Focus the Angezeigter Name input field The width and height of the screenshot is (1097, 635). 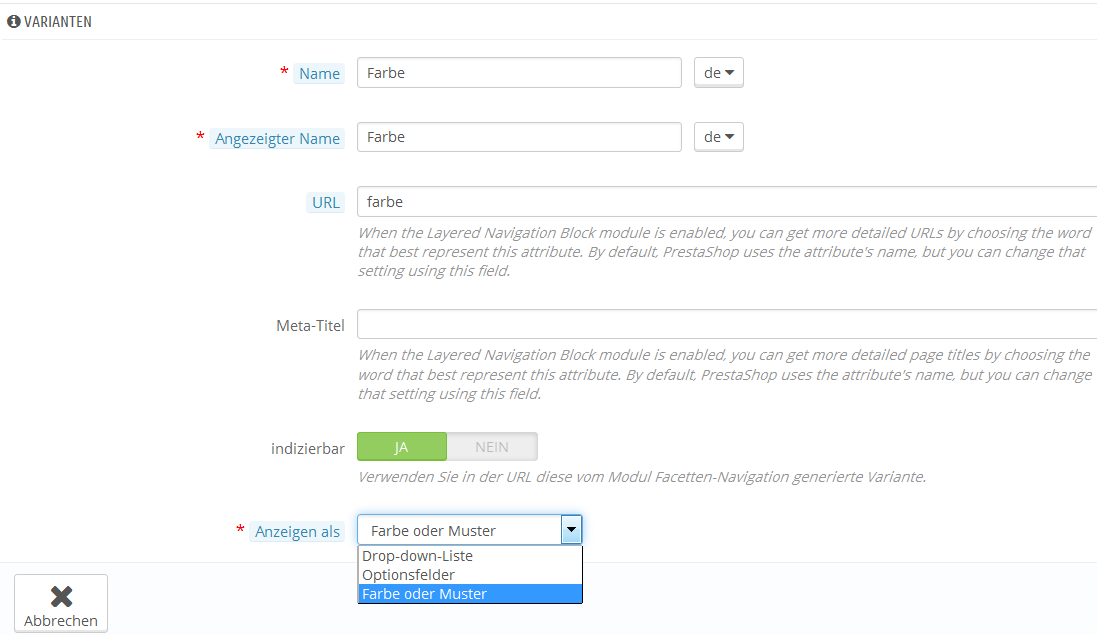pos(519,137)
